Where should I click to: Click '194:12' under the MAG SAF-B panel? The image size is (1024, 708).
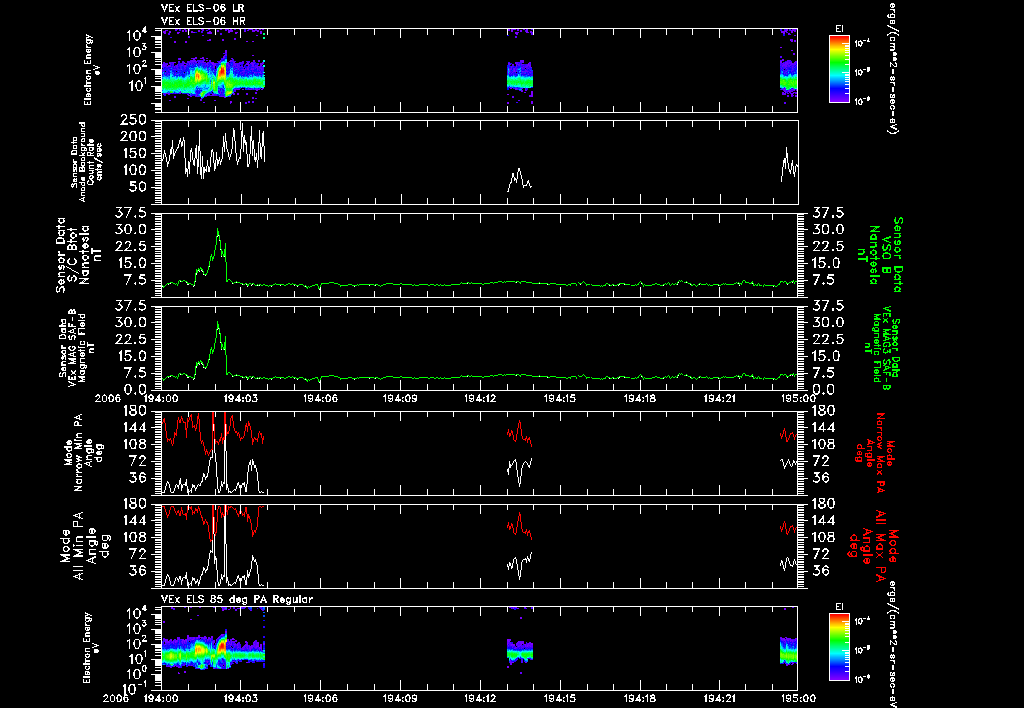481,398
